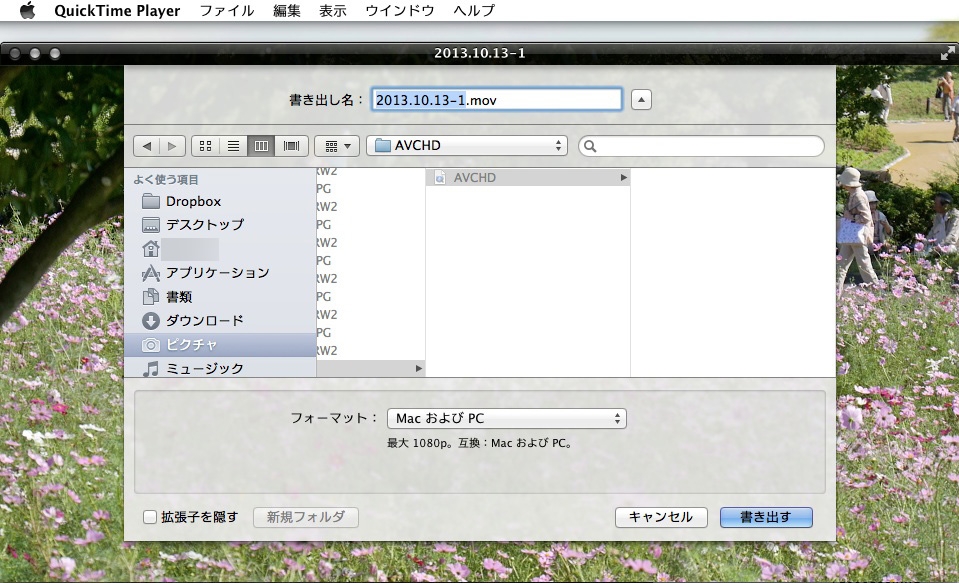Image resolution: width=959 pixels, height=583 pixels.
Task: Click the 書き出し名 filename field
Action: click(497, 100)
